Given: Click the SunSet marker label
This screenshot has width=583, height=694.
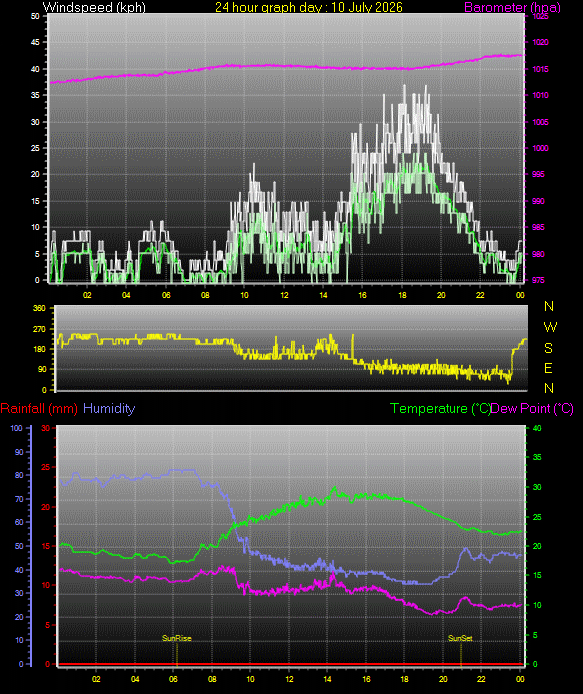Looking at the screenshot, I should pyautogui.click(x=460, y=638).
